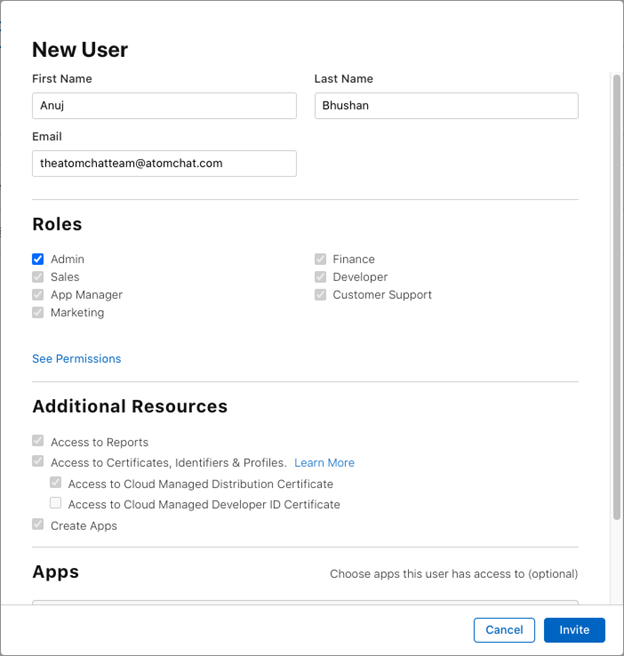Cancel the new user dialog
This screenshot has height=656, width=624.
[504, 630]
